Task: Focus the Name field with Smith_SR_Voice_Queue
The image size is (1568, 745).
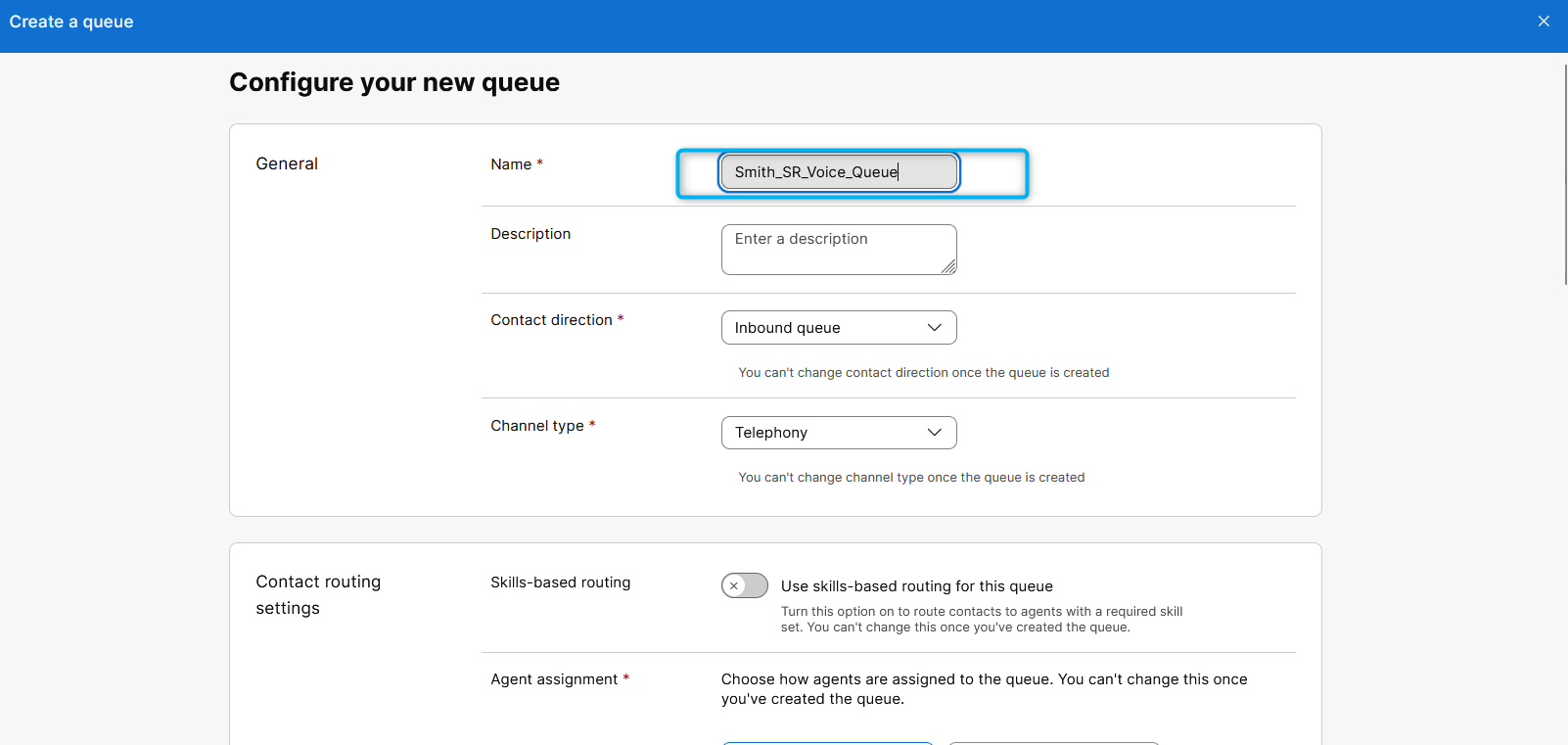Action: point(838,172)
